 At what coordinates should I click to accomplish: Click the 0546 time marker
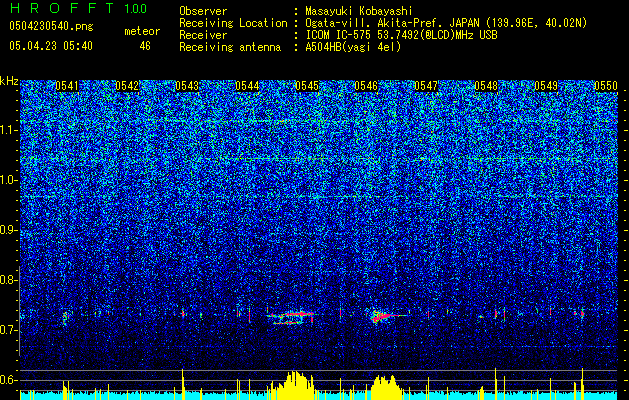pos(366,86)
